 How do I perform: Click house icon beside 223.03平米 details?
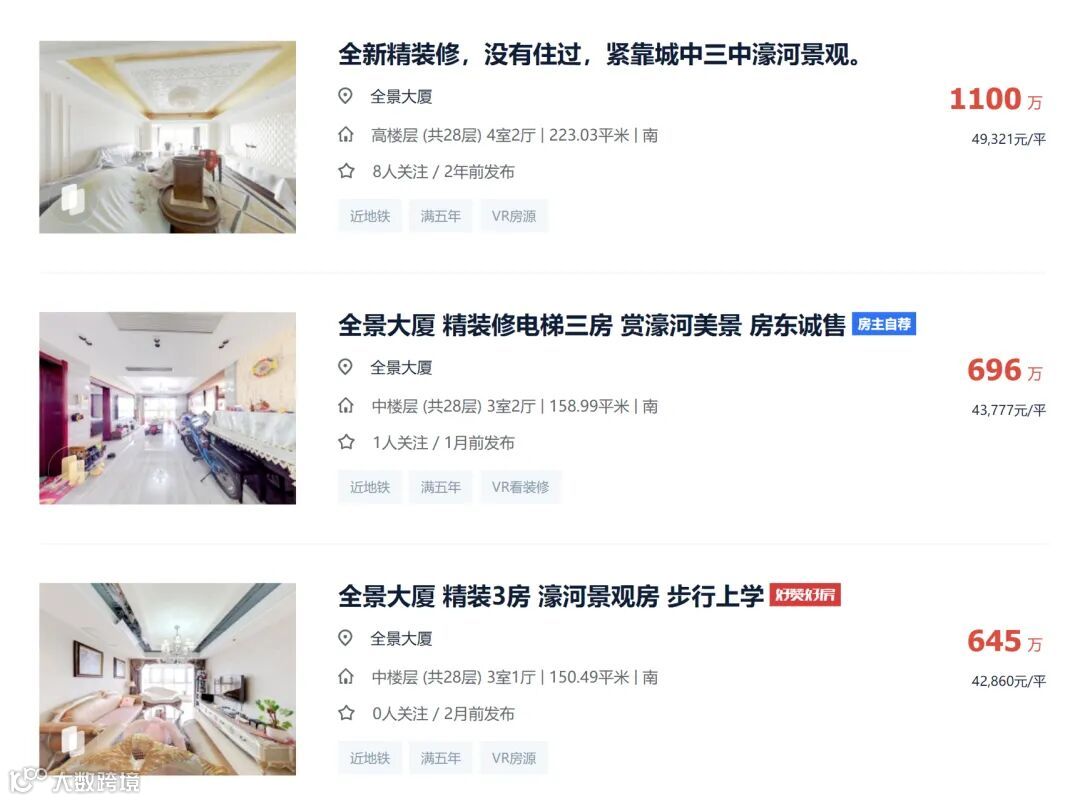346,134
